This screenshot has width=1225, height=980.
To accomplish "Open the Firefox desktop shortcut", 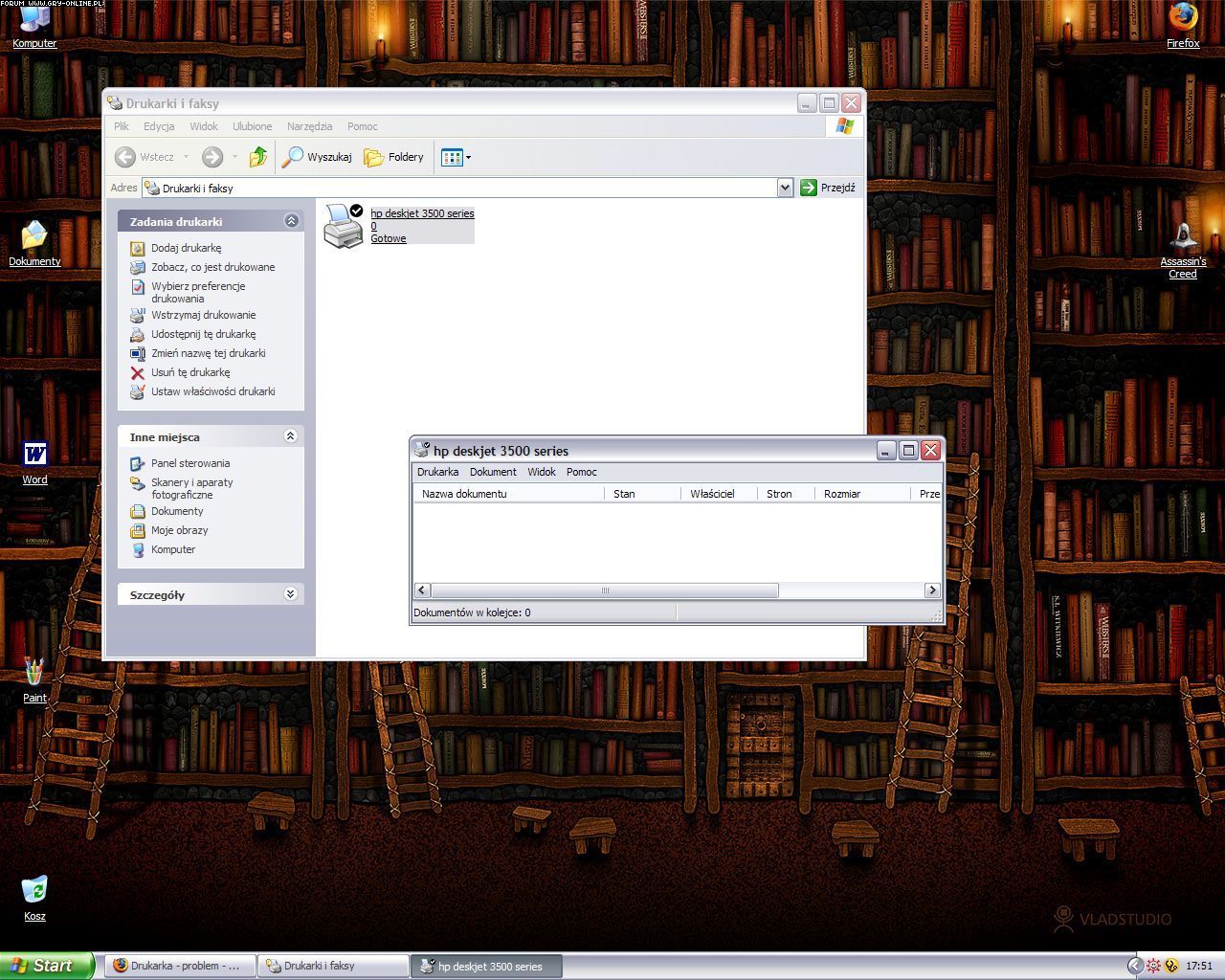I will (x=1183, y=26).
